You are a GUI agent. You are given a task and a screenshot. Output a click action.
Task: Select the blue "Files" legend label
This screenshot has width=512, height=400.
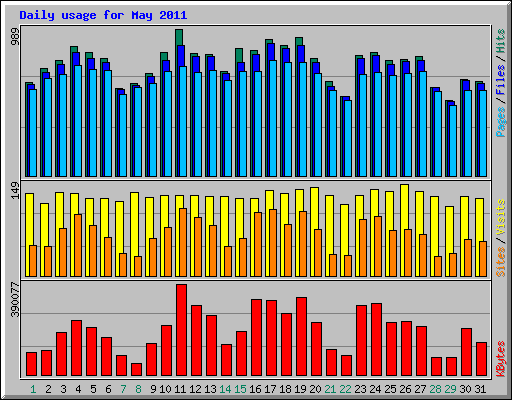[x=501, y=80]
